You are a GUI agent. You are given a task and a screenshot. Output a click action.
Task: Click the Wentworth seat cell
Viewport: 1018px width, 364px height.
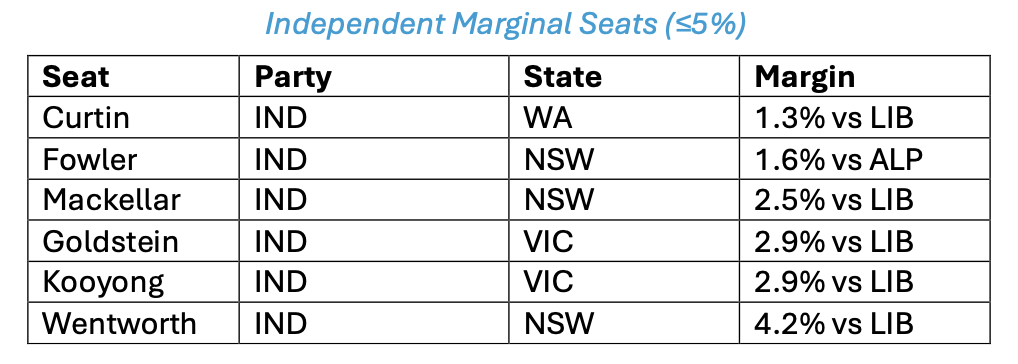coord(133,323)
